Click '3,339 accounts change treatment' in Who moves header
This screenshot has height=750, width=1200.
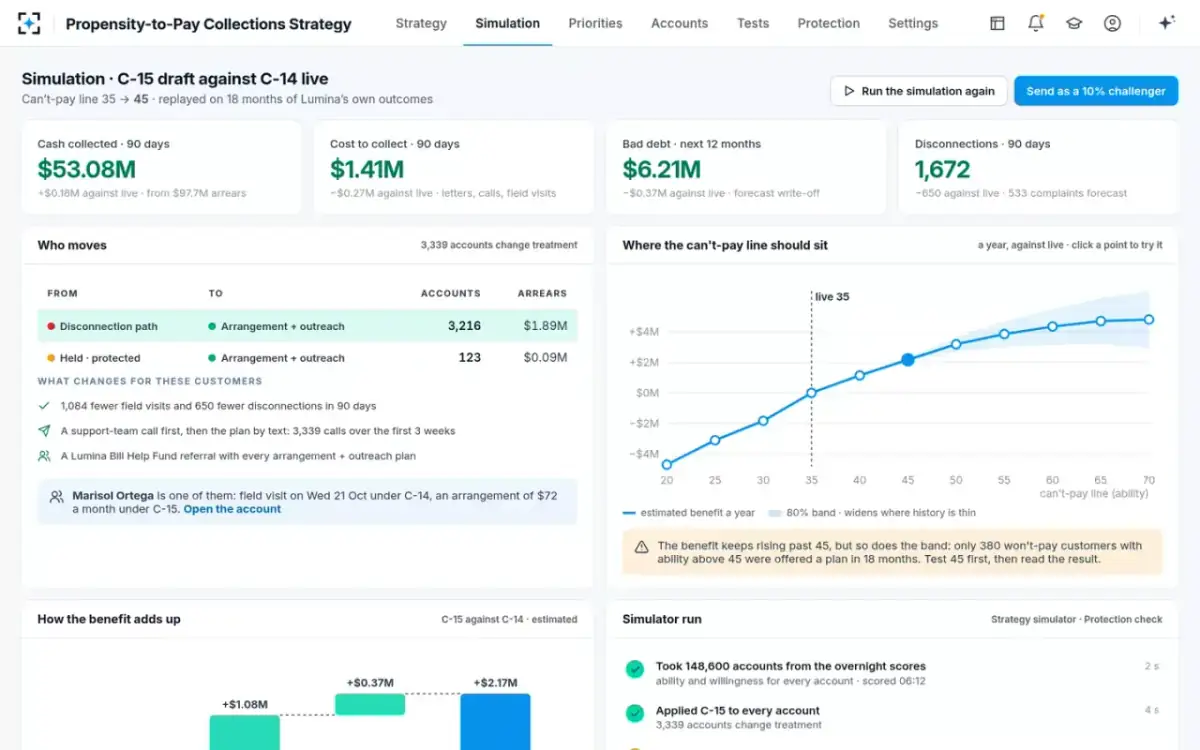point(499,245)
